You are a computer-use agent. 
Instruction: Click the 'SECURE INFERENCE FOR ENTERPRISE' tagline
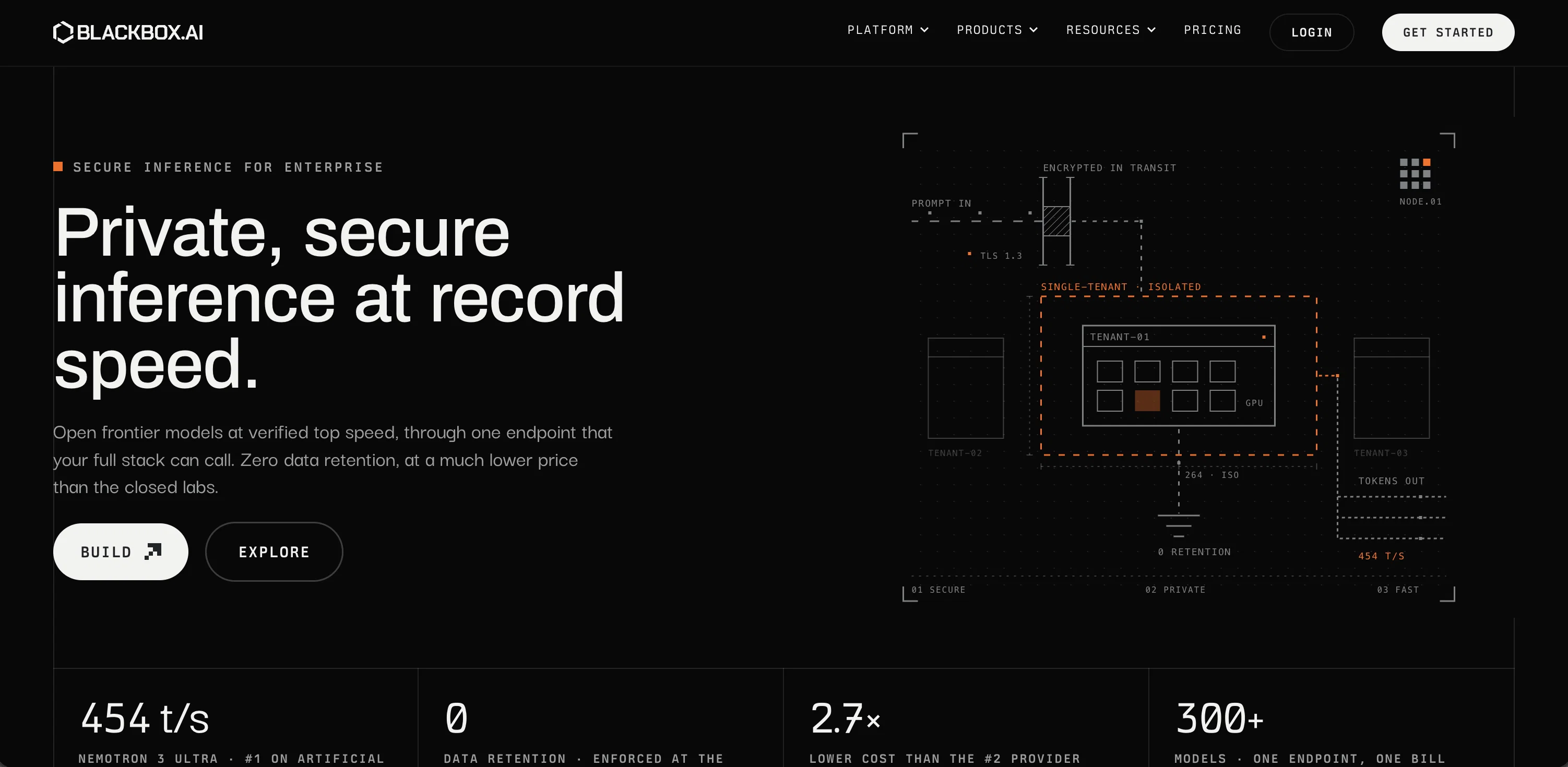[228, 167]
